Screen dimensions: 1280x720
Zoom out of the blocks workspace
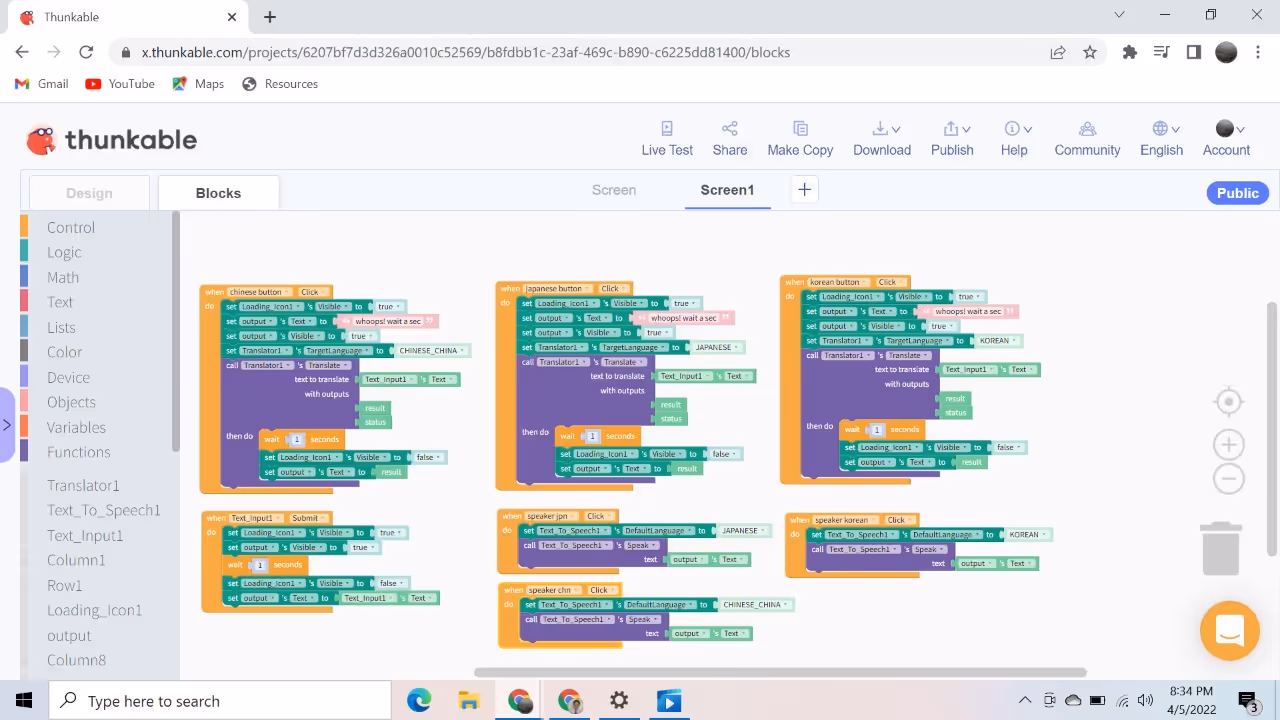(x=1228, y=479)
